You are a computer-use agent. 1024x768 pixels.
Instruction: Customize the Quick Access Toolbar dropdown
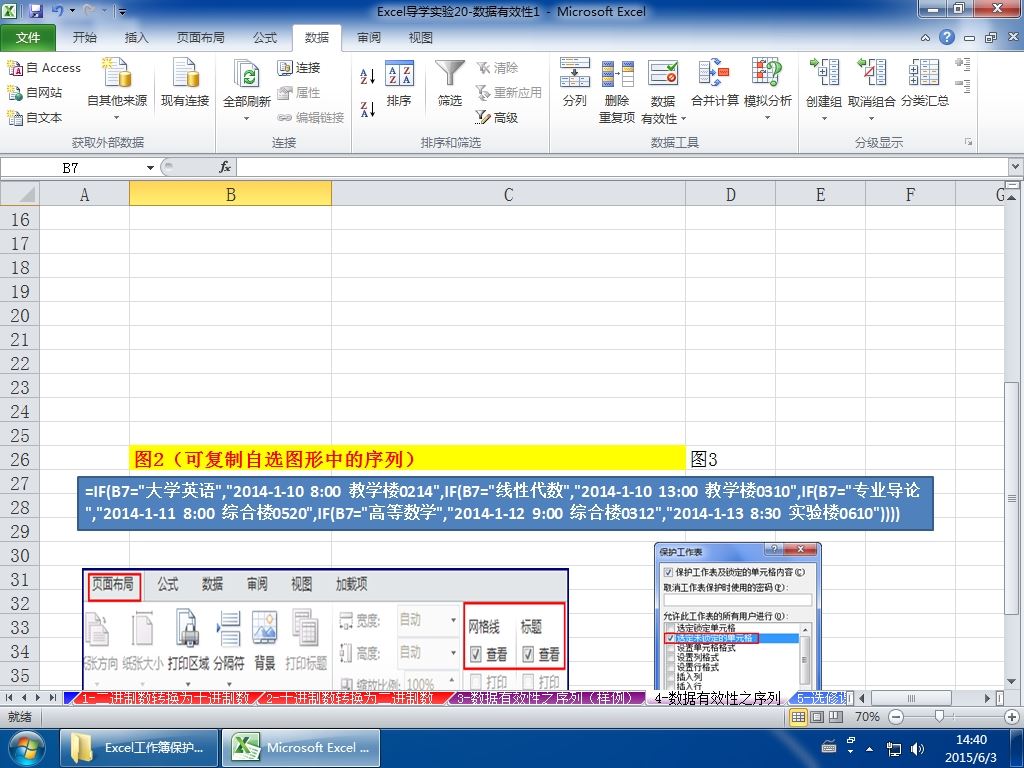pyautogui.click(x=121, y=11)
